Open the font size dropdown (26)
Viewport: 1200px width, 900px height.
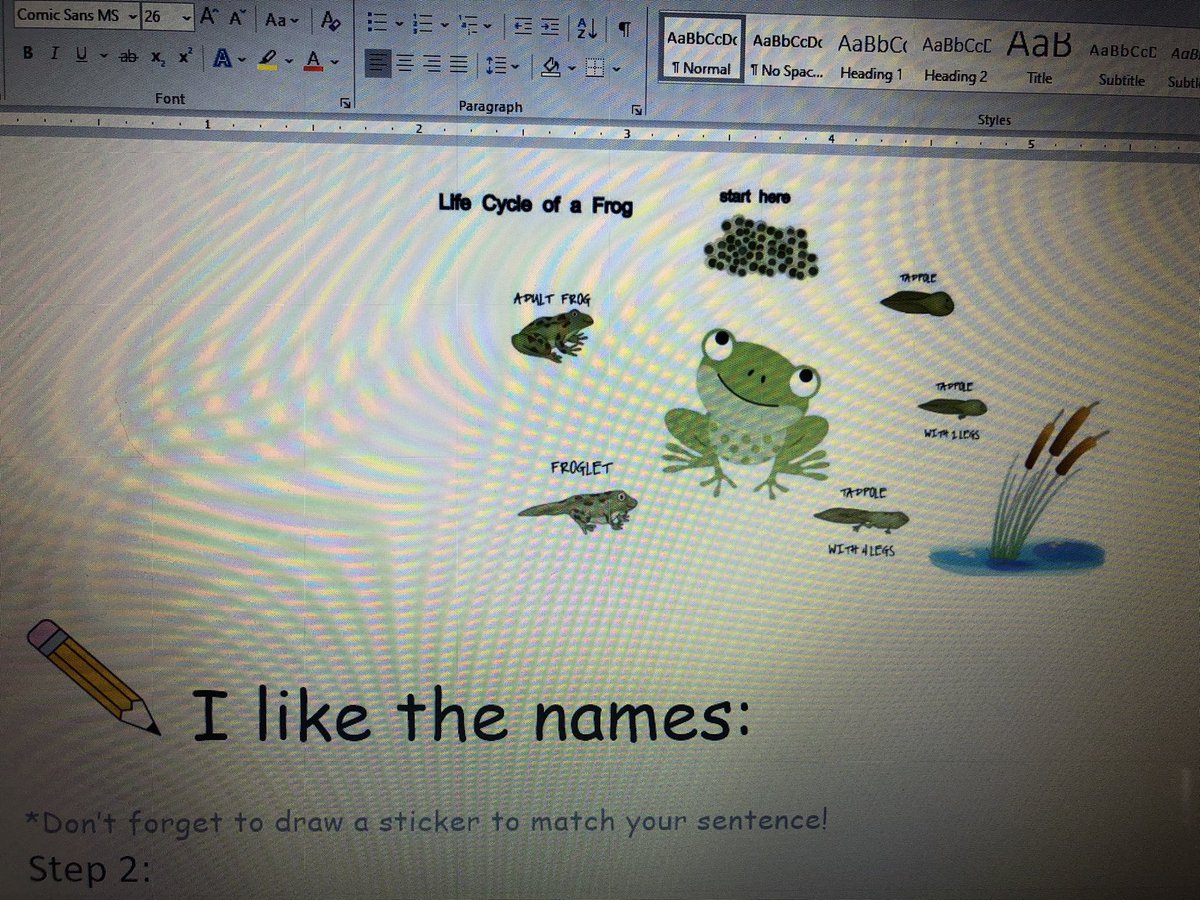[x=187, y=18]
